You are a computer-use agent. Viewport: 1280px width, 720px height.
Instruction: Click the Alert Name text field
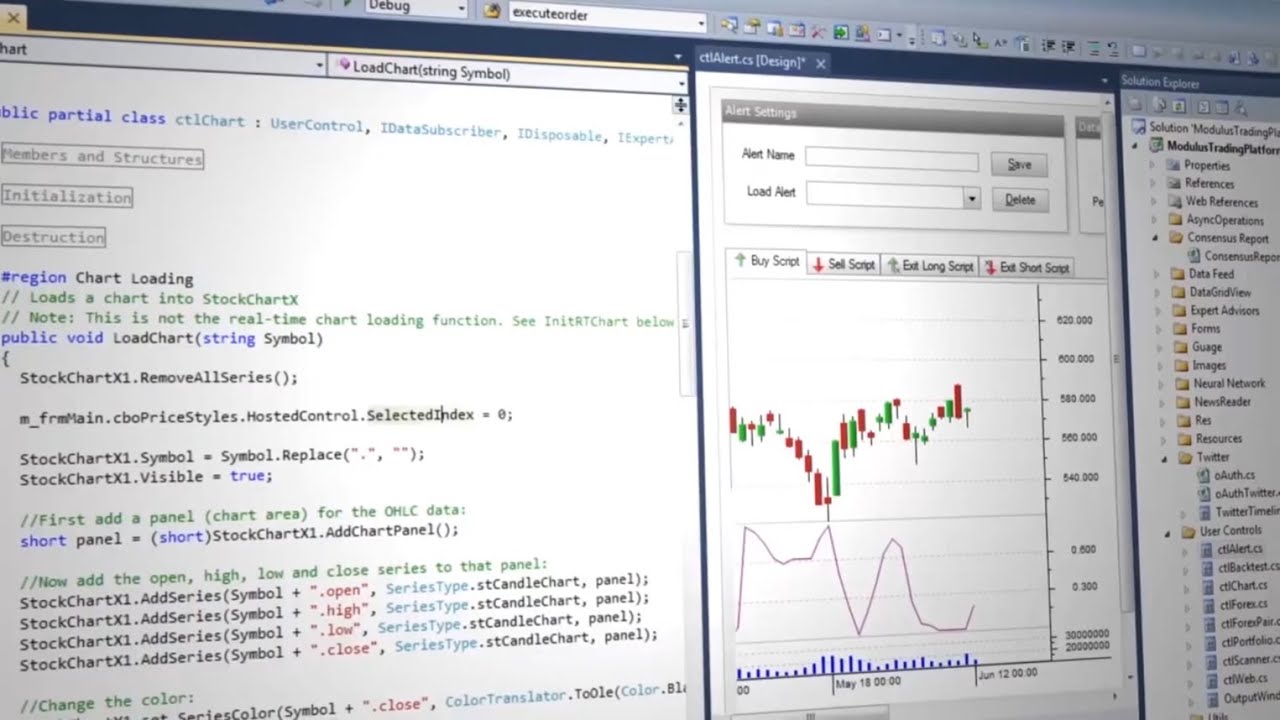[891, 159]
